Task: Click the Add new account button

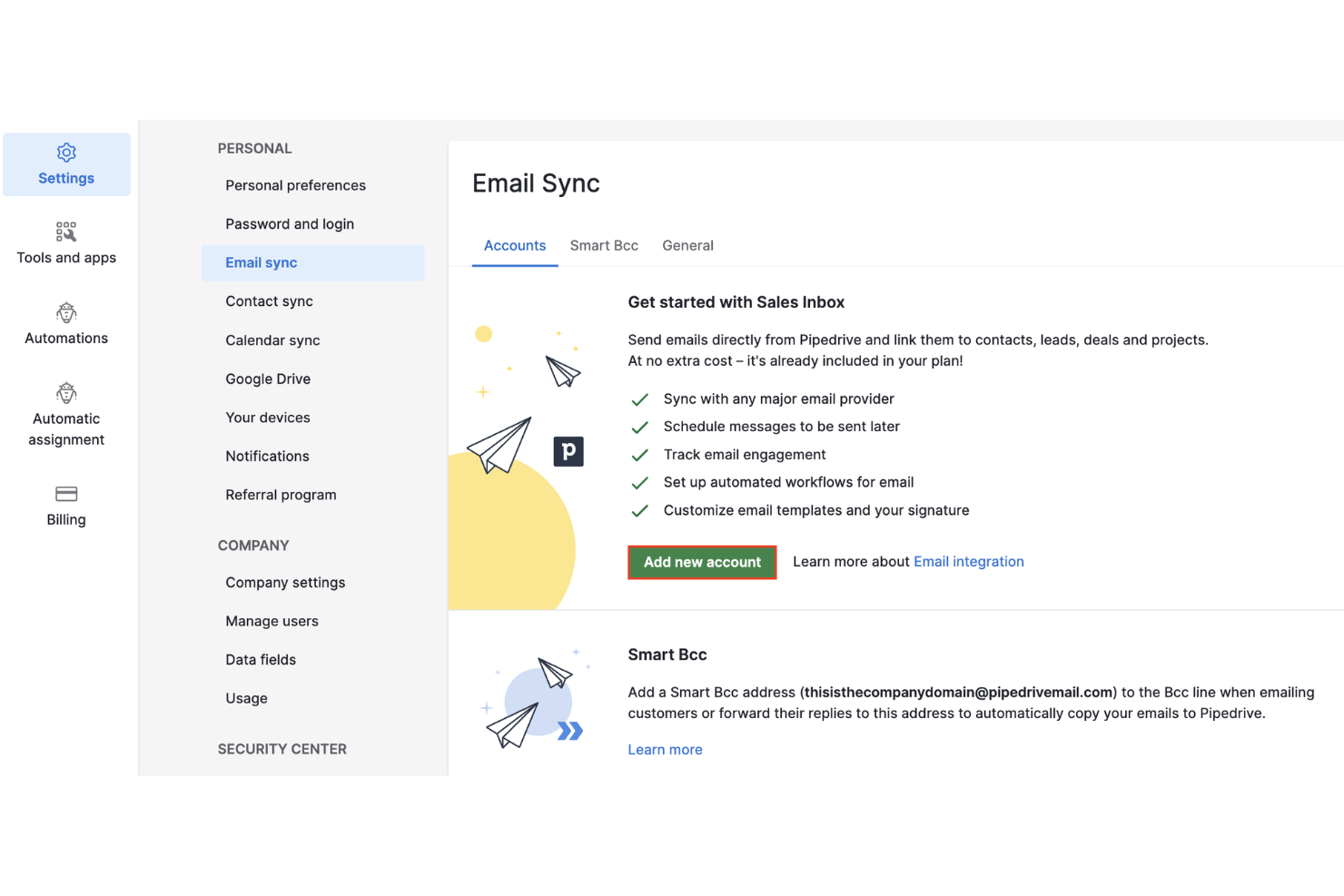Action: (702, 562)
